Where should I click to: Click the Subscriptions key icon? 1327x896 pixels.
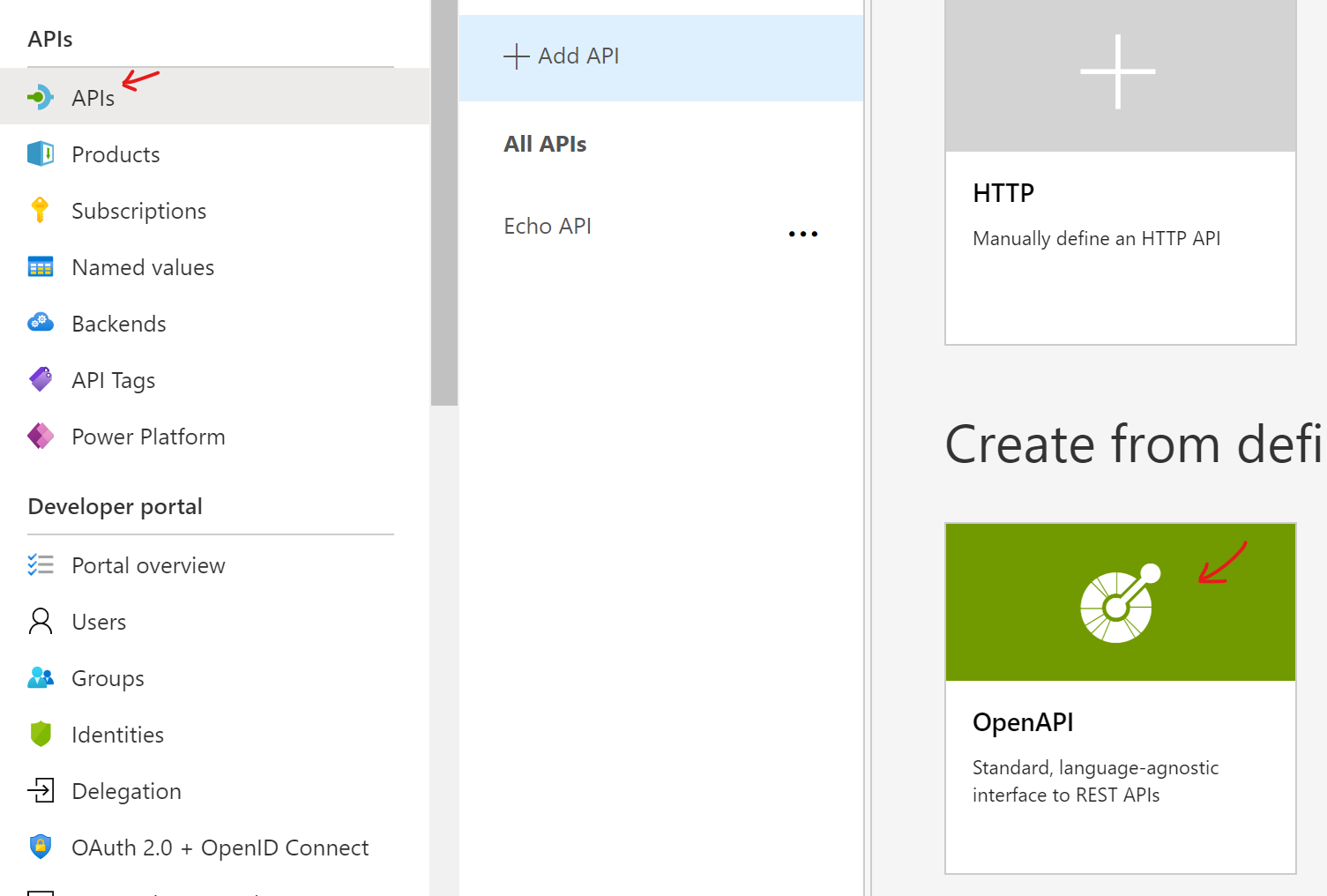point(40,210)
